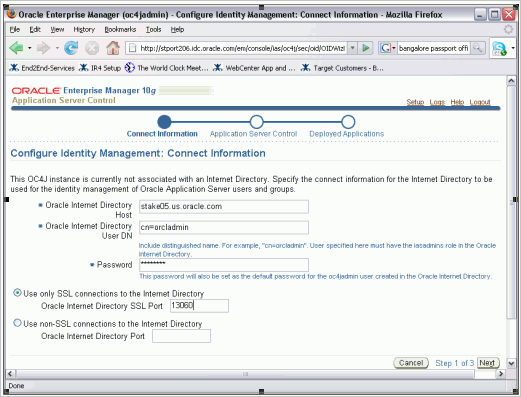This screenshot has height=397, width=521.
Task: Click the Firefox logo in title bar
Action: click(12, 14)
